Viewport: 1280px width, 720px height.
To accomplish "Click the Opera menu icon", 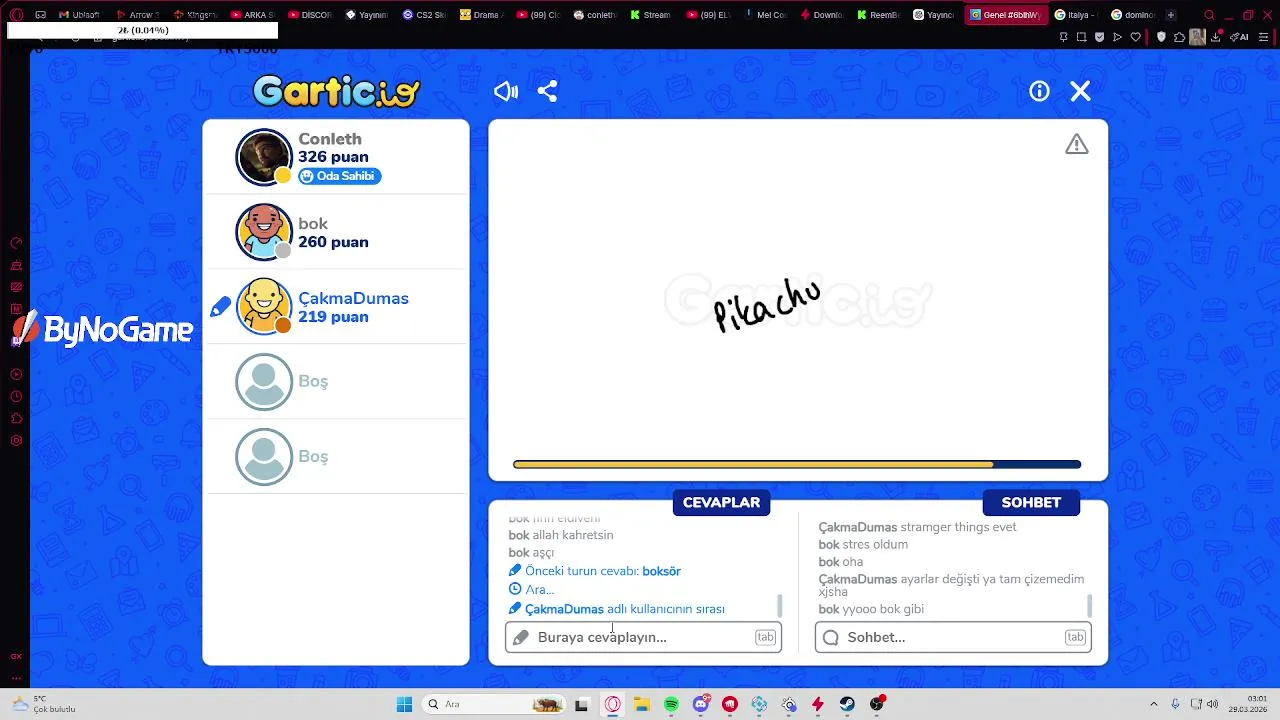I will [16, 15].
